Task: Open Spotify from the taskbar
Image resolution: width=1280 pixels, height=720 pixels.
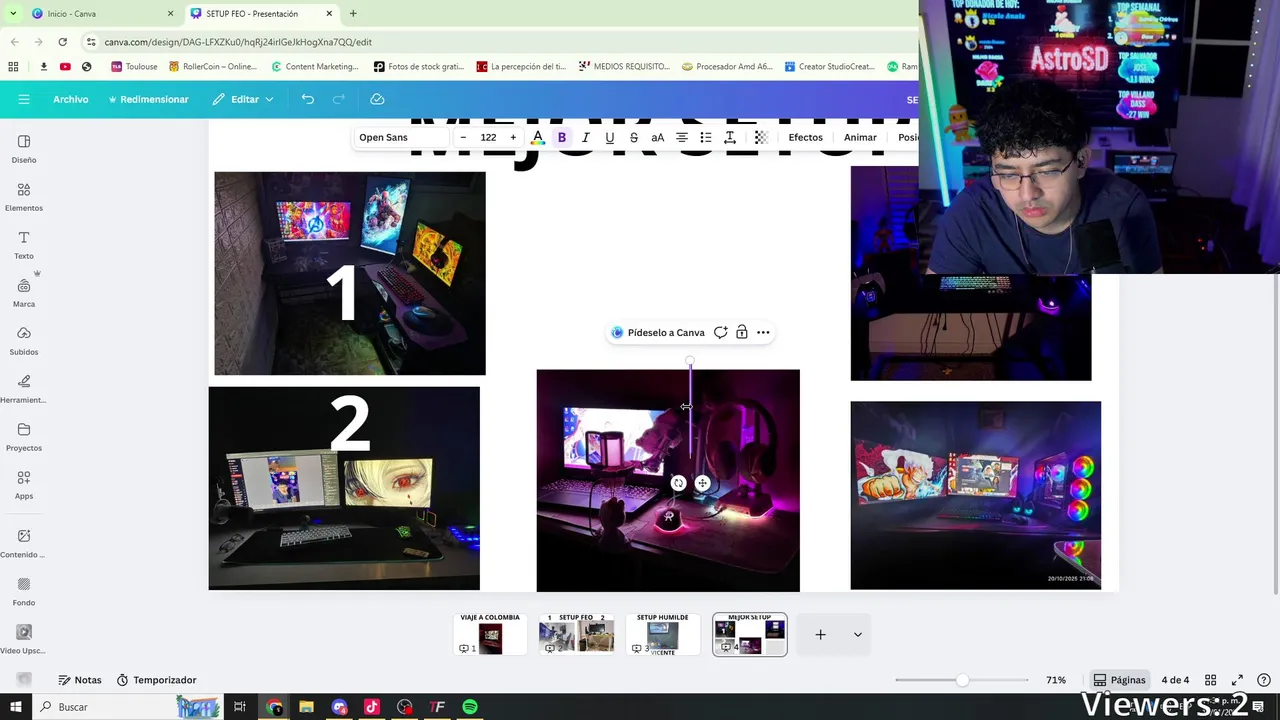Action: [x=470, y=707]
